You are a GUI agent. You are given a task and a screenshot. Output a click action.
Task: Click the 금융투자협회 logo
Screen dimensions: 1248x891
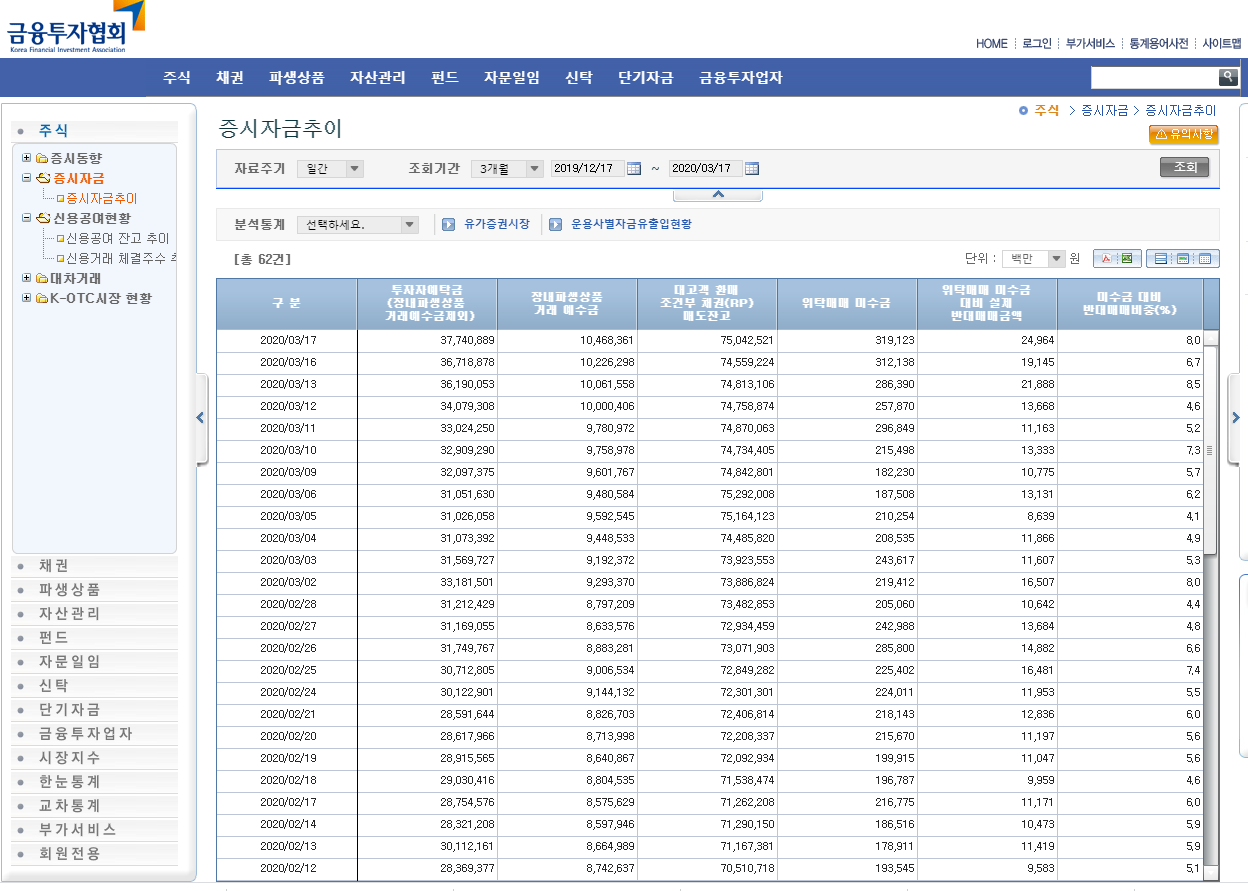click(74, 27)
